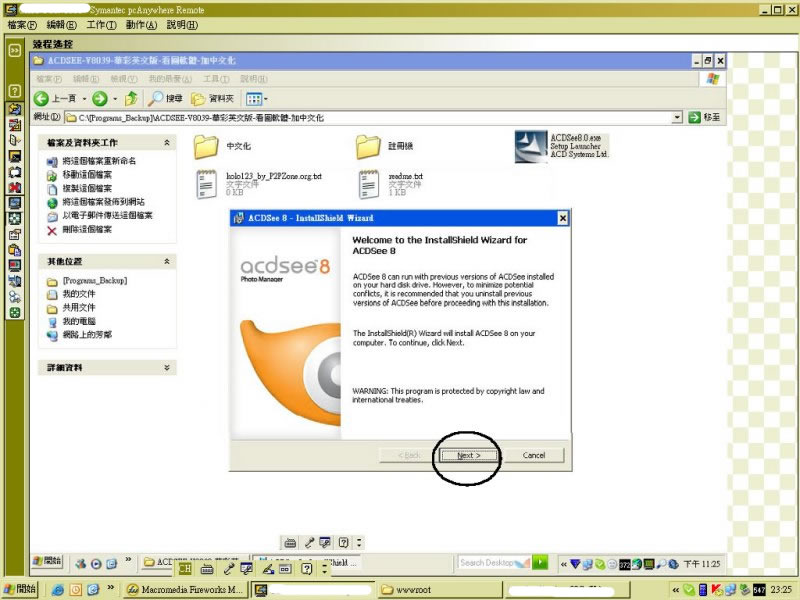Screen dimensions: 800x600
Task: Click the green Forward arrow in Explorer toolbar
Action: click(x=99, y=98)
